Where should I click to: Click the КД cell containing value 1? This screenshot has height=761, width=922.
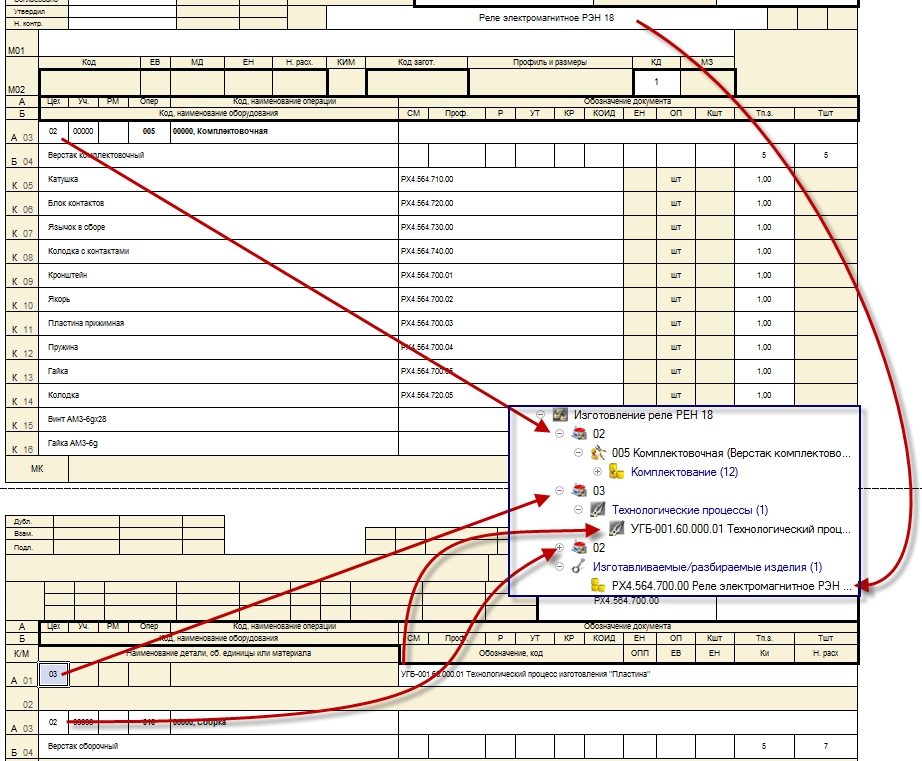click(656, 81)
